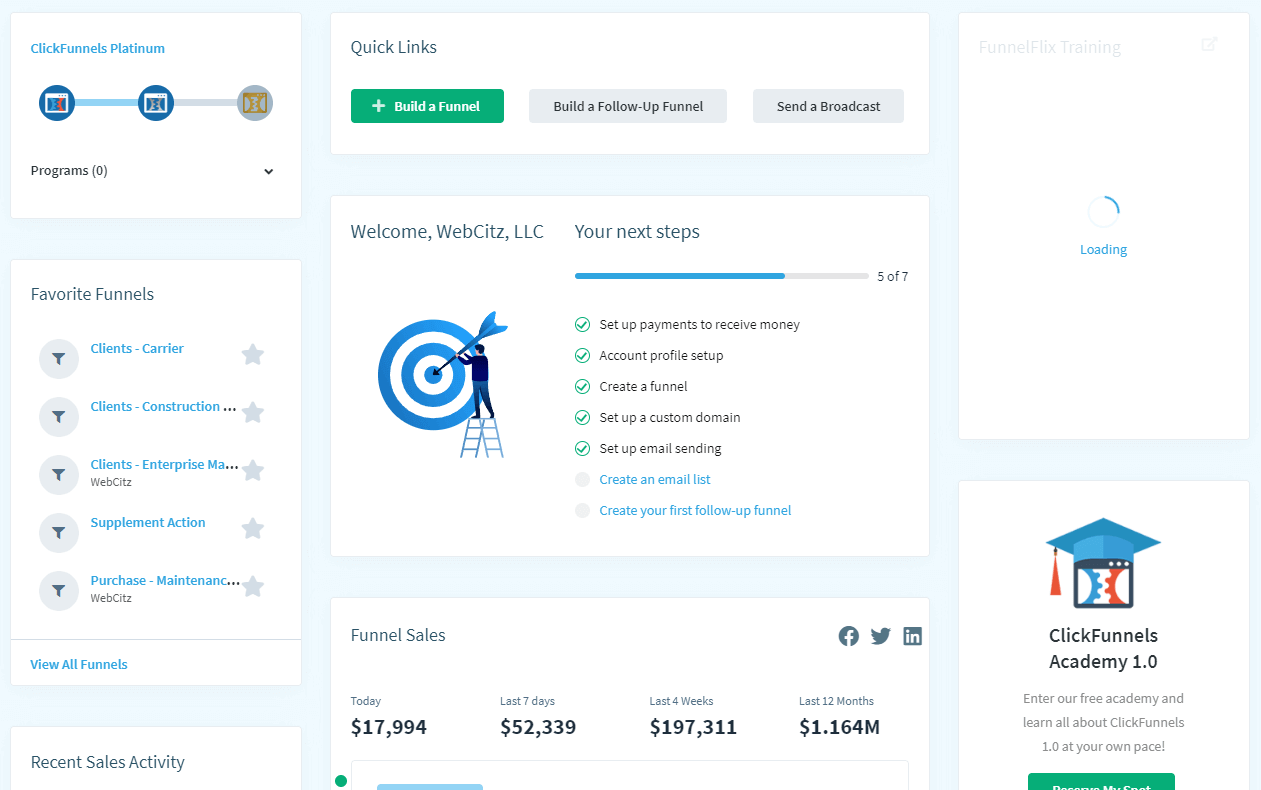
Task: Click the funnel icon beside Clients - Enterprise Ma...
Action: (x=59, y=475)
